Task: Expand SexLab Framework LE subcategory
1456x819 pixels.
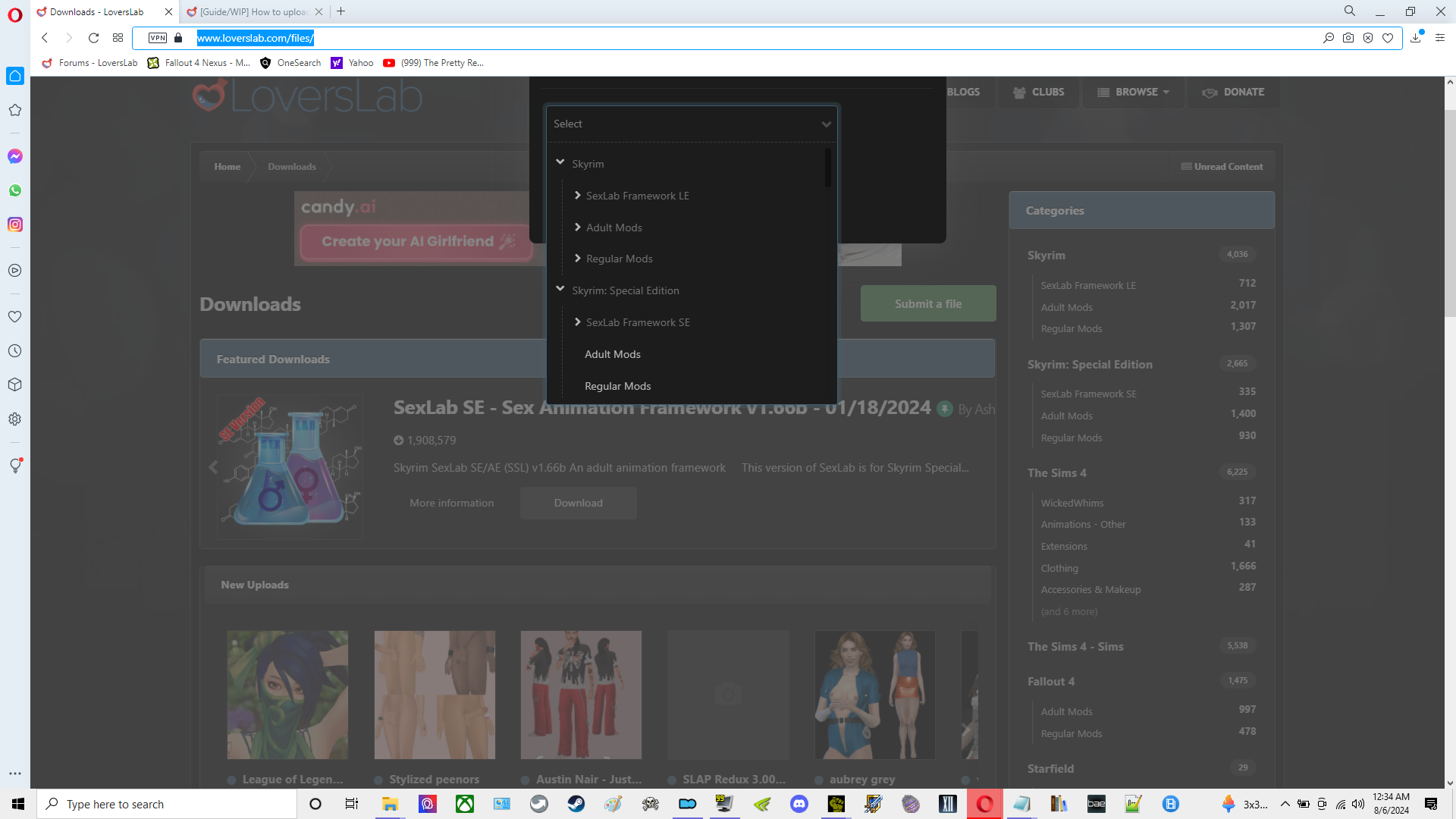Action: (x=578, y=196)
